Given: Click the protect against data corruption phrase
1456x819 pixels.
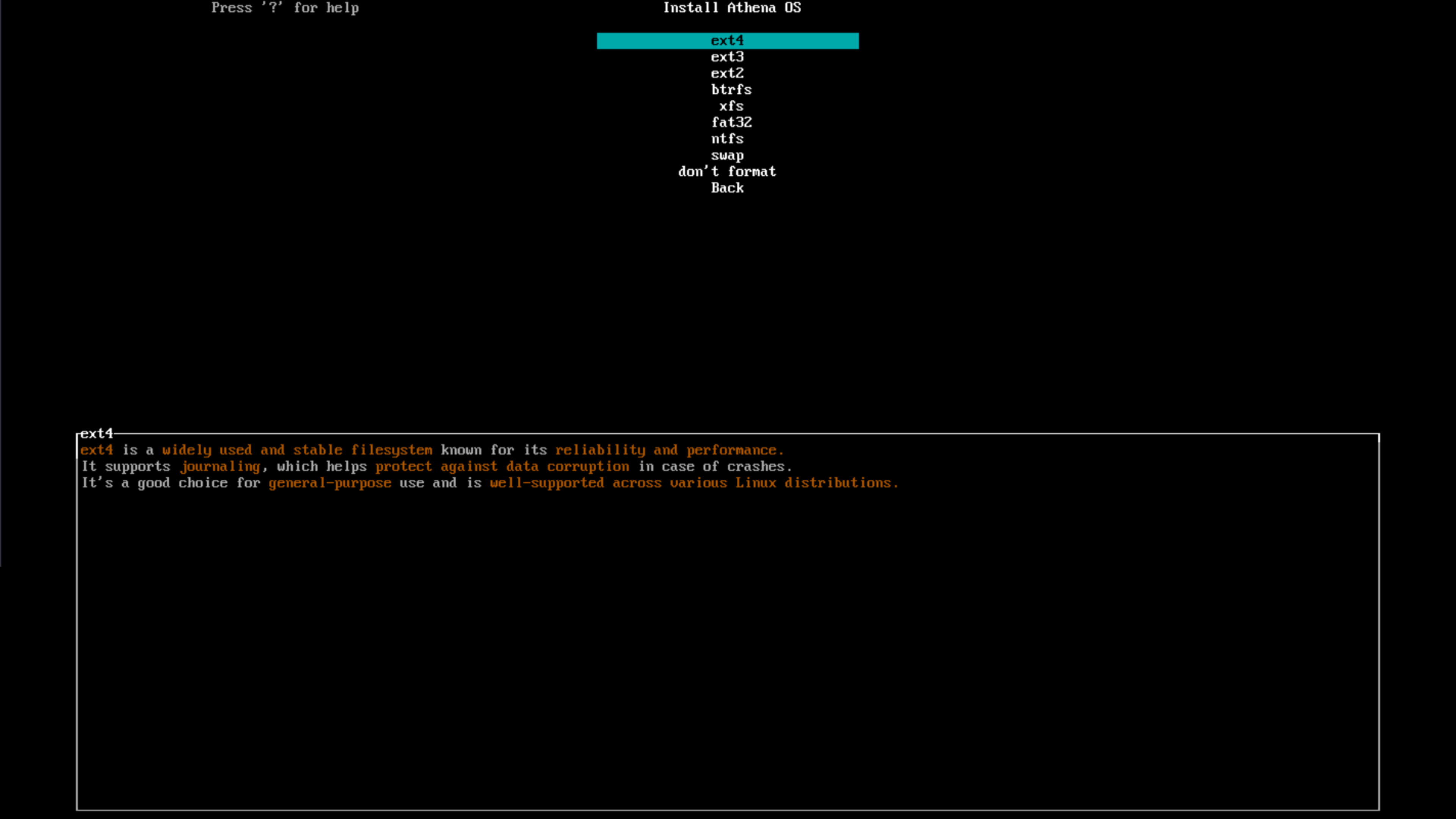Looking at the screenshot, I should [x=502, y=466].
